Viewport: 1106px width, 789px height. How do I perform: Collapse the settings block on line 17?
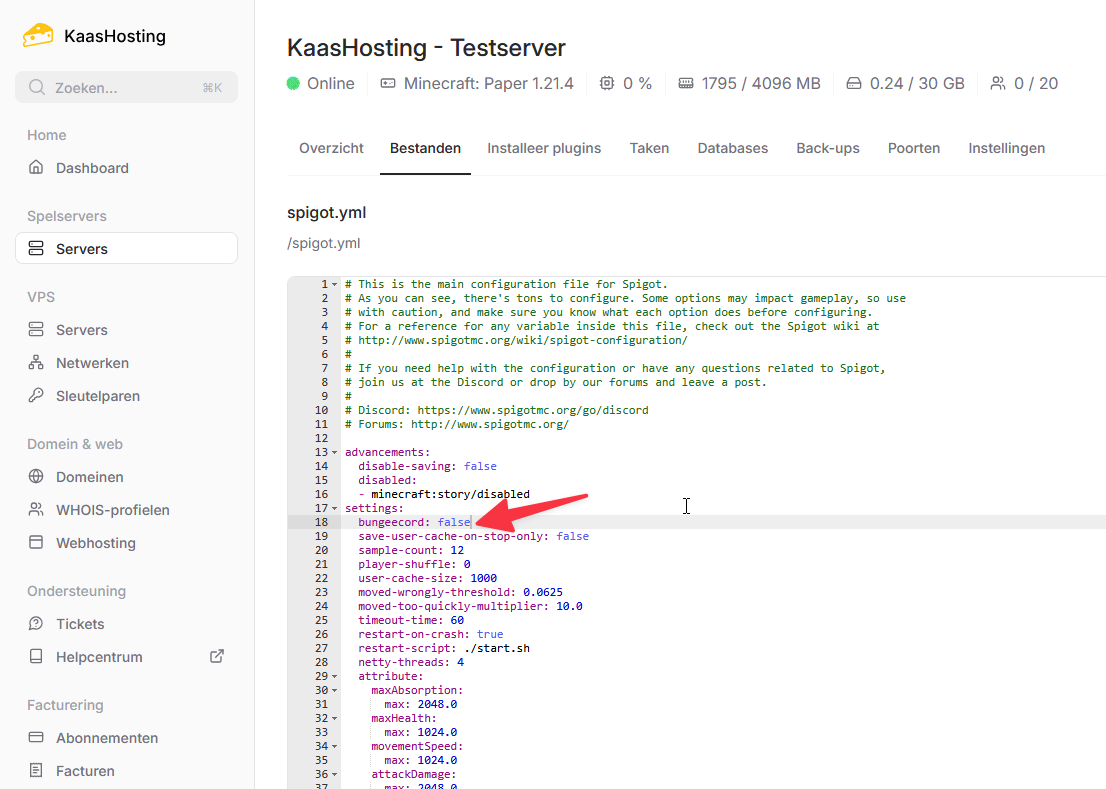click(335, 509)
